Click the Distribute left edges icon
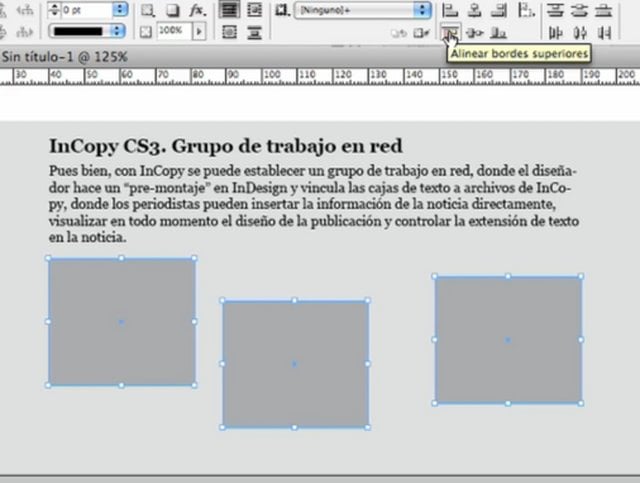Viewport: 640px width, 483px height. point(555,33)
